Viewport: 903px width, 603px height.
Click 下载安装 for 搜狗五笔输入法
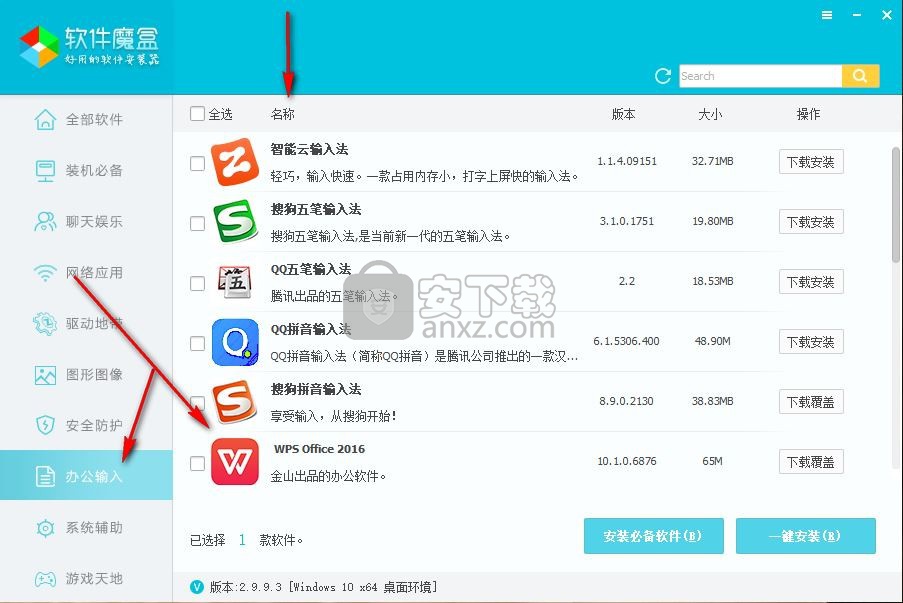pyautogui.click(x=811, y=222)
